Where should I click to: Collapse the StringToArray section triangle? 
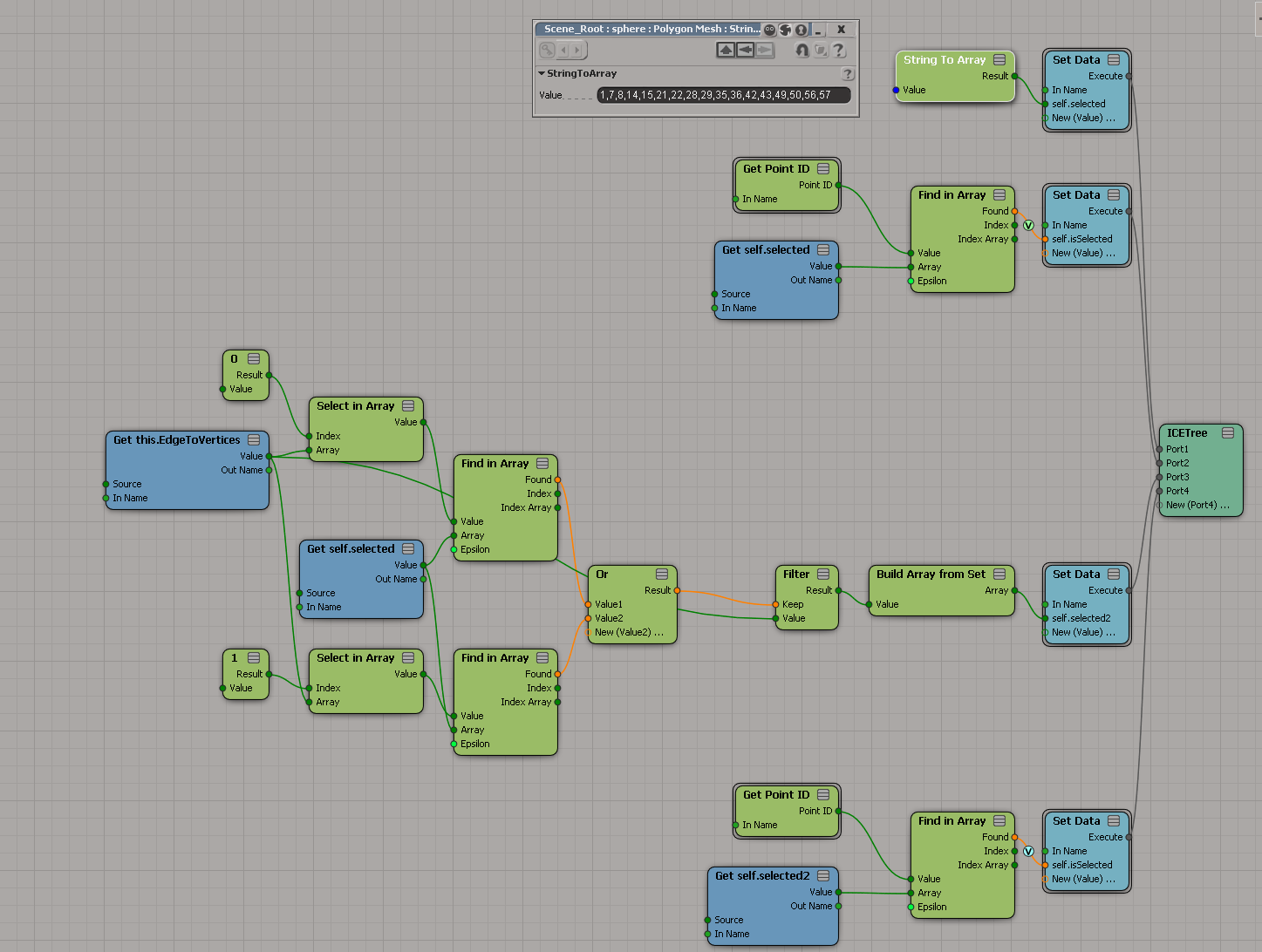(542, 74)
